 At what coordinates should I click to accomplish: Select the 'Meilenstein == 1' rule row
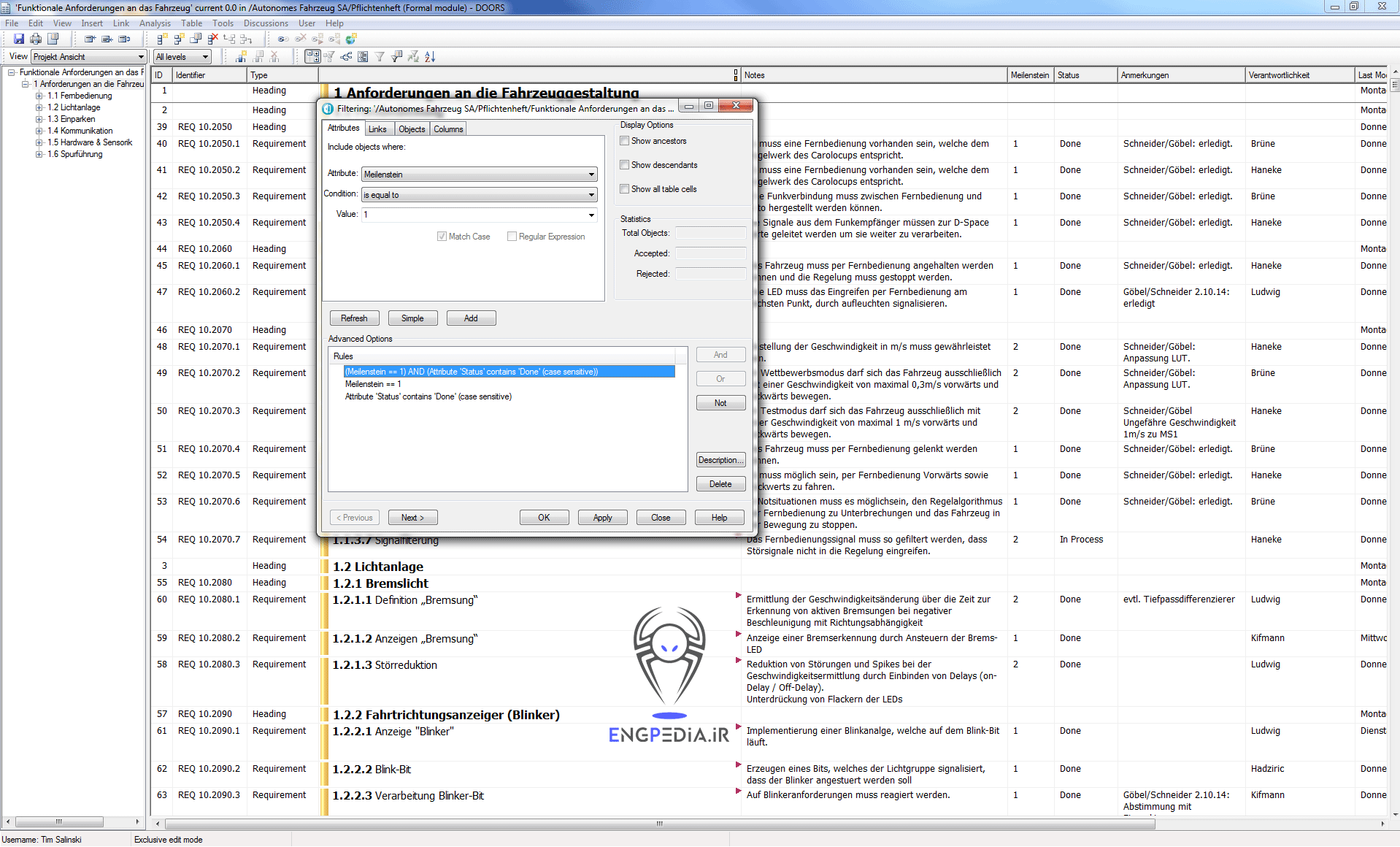tap(373, 384)
